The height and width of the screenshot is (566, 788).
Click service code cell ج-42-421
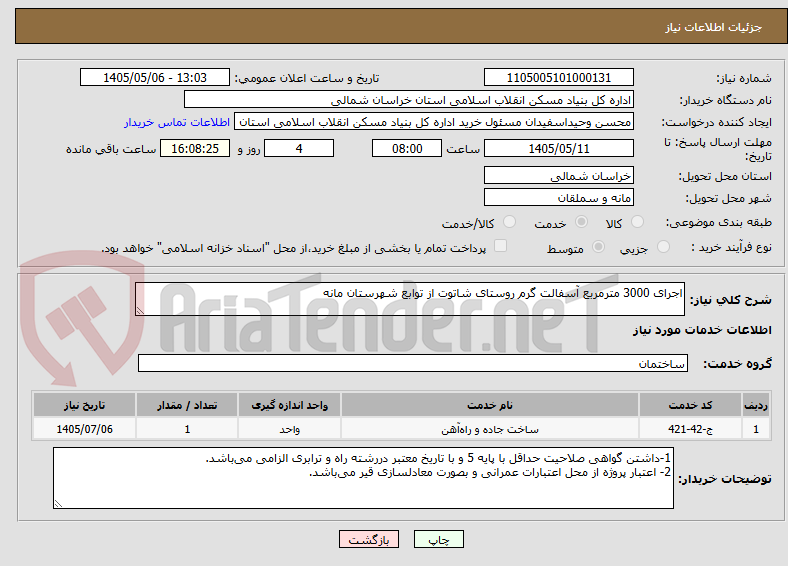pos(691,429)
